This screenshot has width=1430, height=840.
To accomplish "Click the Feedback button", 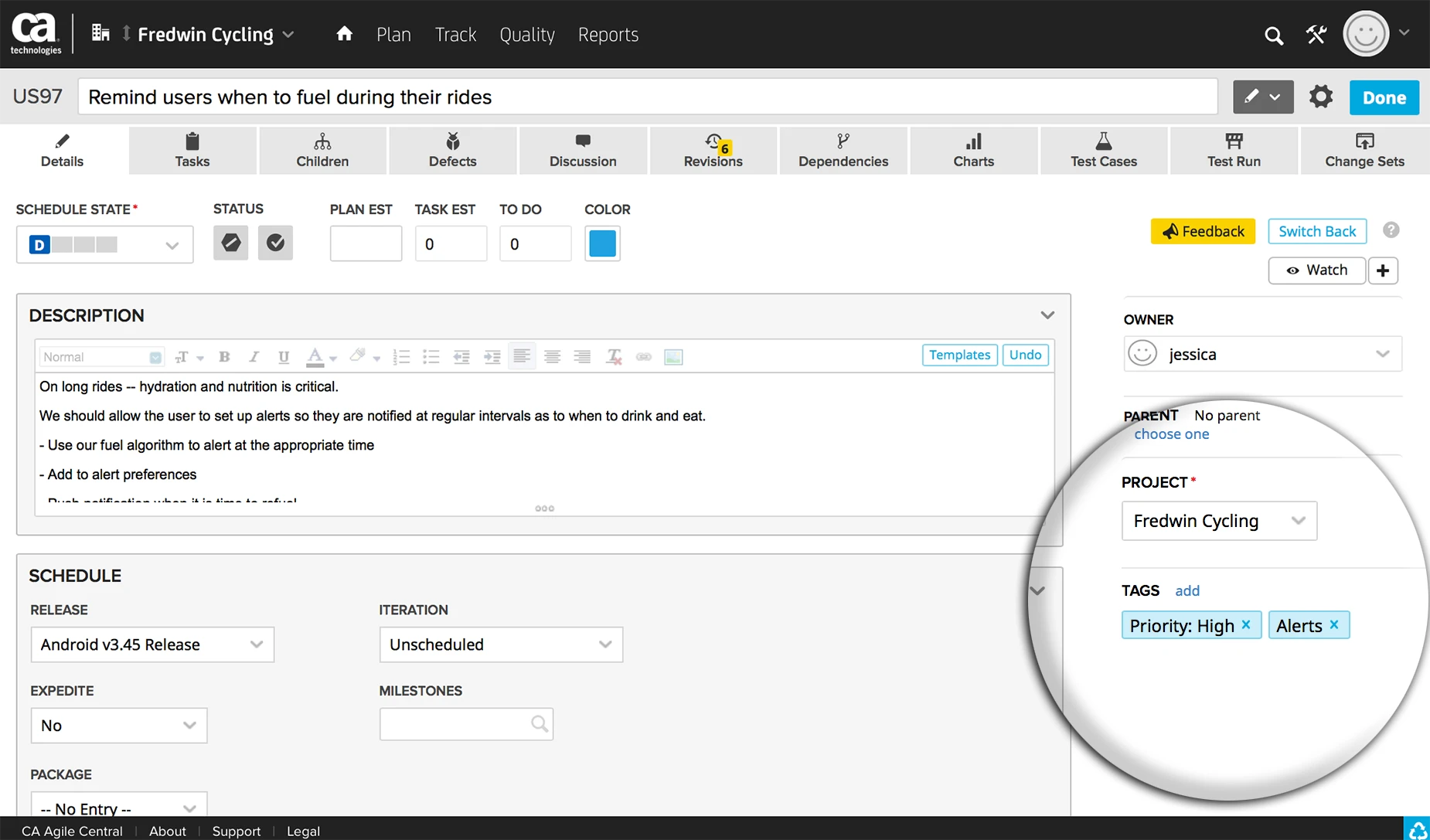I will point(1203,231).
